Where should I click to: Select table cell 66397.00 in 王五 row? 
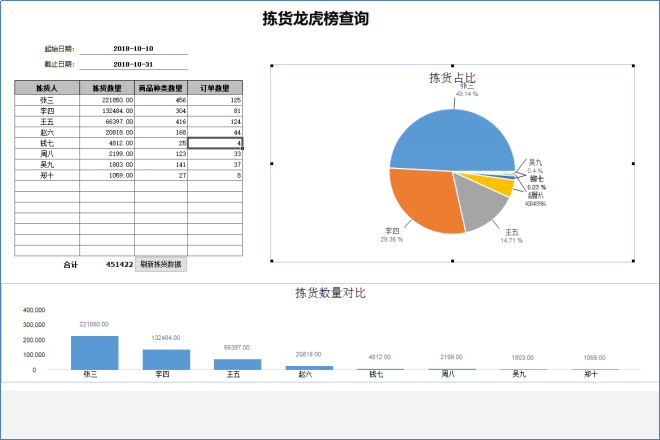point(107,122)
